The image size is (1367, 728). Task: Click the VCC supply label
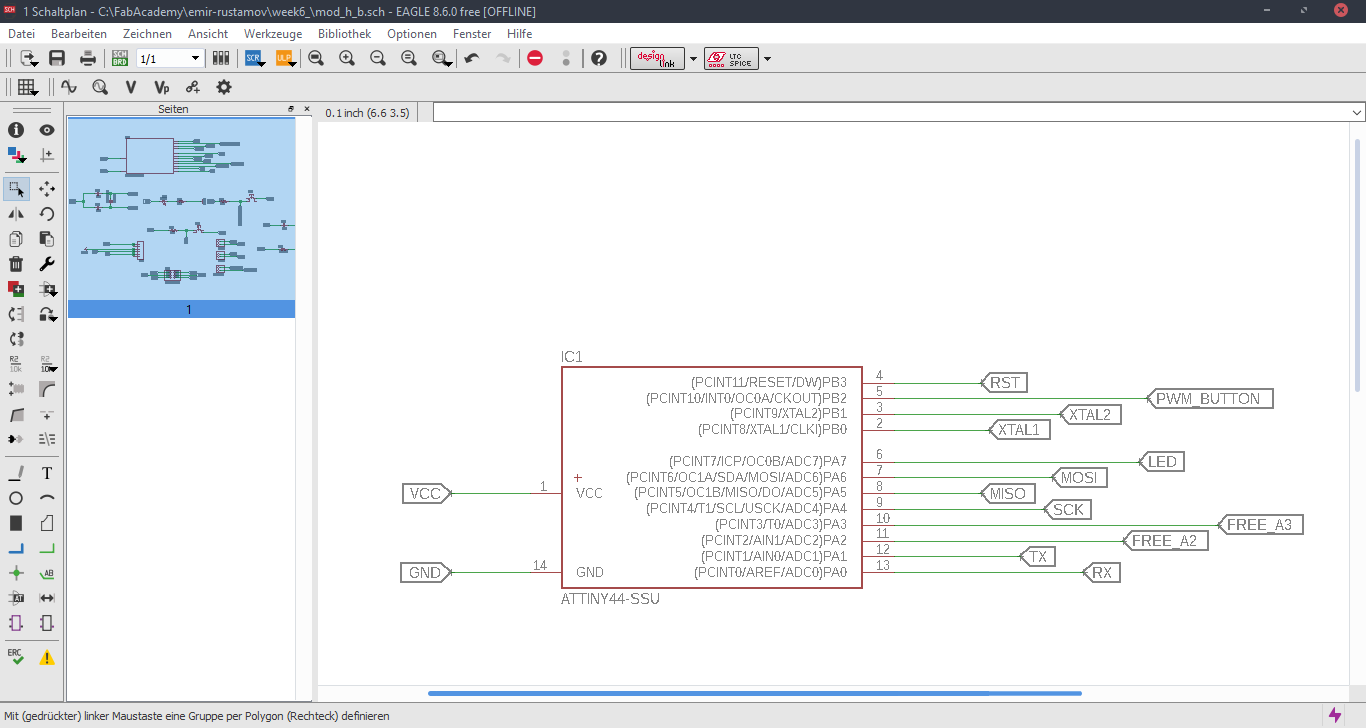click(x=427, y=493)
